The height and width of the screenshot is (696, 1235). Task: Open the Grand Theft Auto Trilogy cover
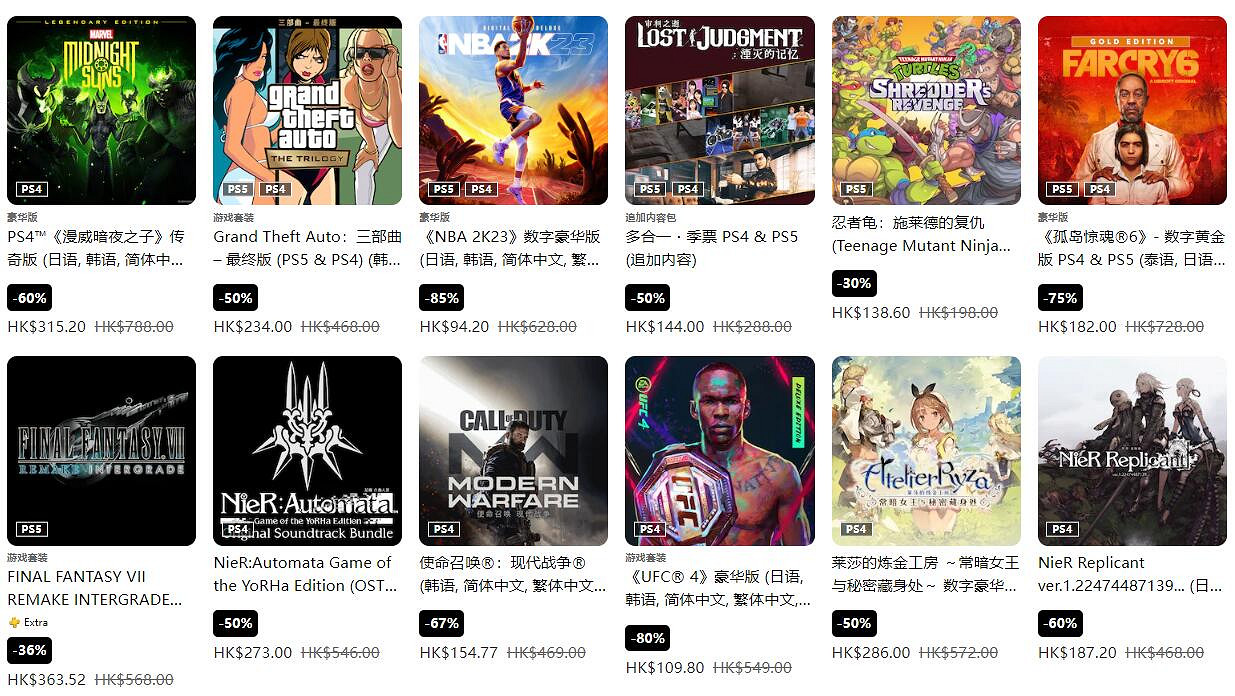[x=307, y=110]
